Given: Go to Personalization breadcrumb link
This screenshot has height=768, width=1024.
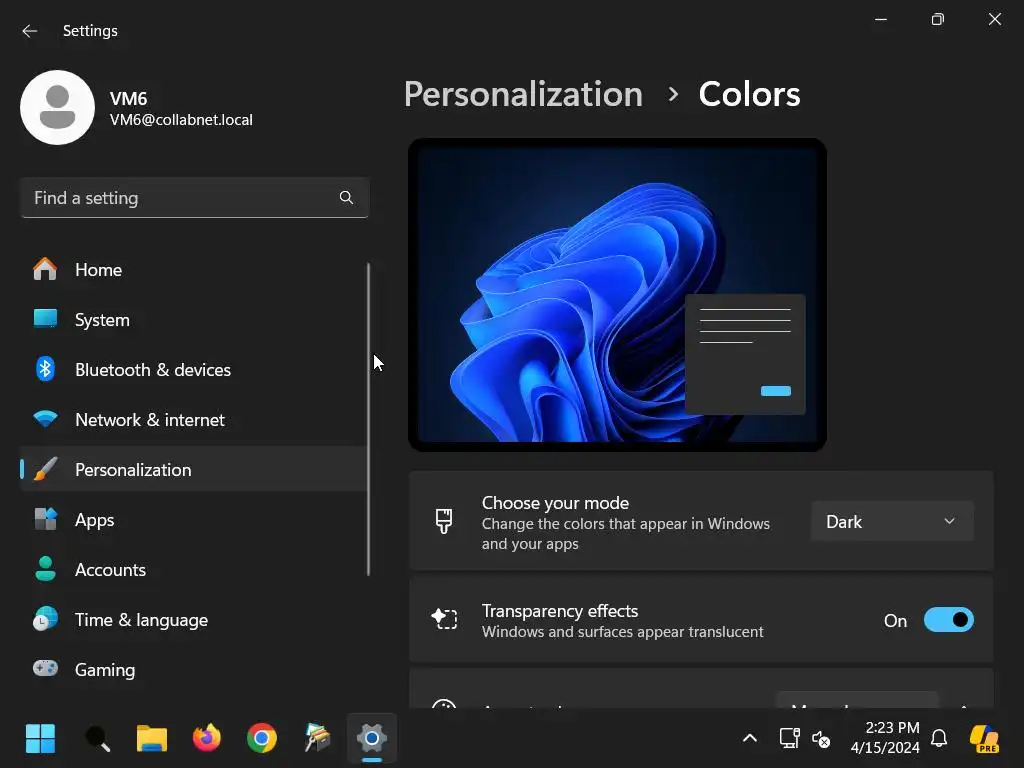Looking at the screenshot, I should pos(523,95).
